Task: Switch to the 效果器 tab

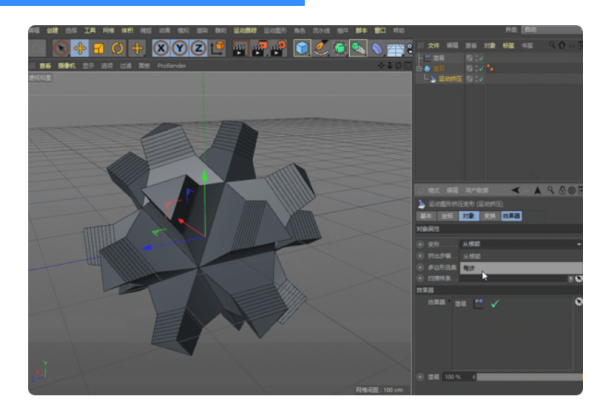Action: pos(511,215)
